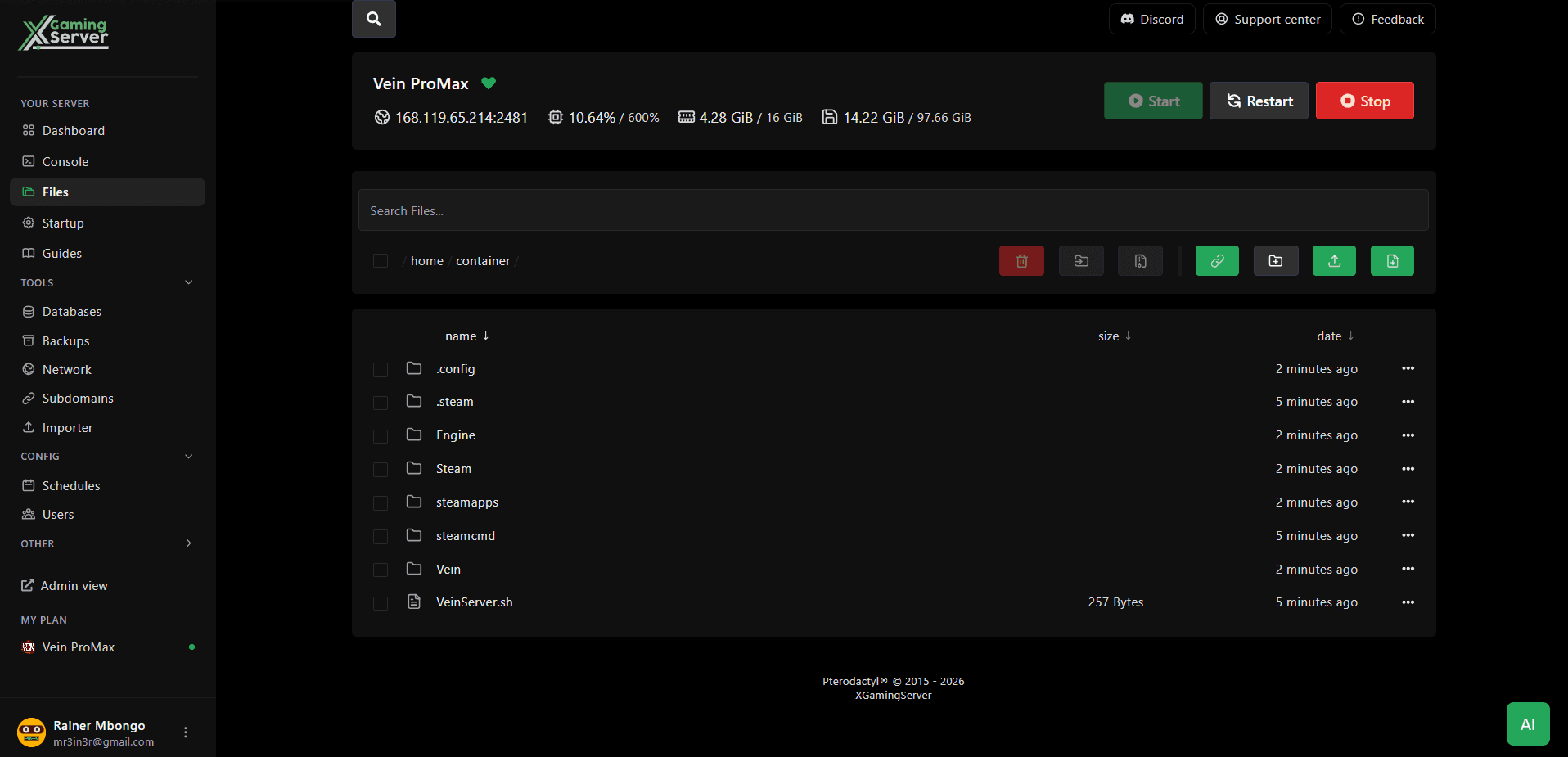Sort files by the size column arrow
The height and width of the screenshot is (757, 1568).
coord(1129,336)
